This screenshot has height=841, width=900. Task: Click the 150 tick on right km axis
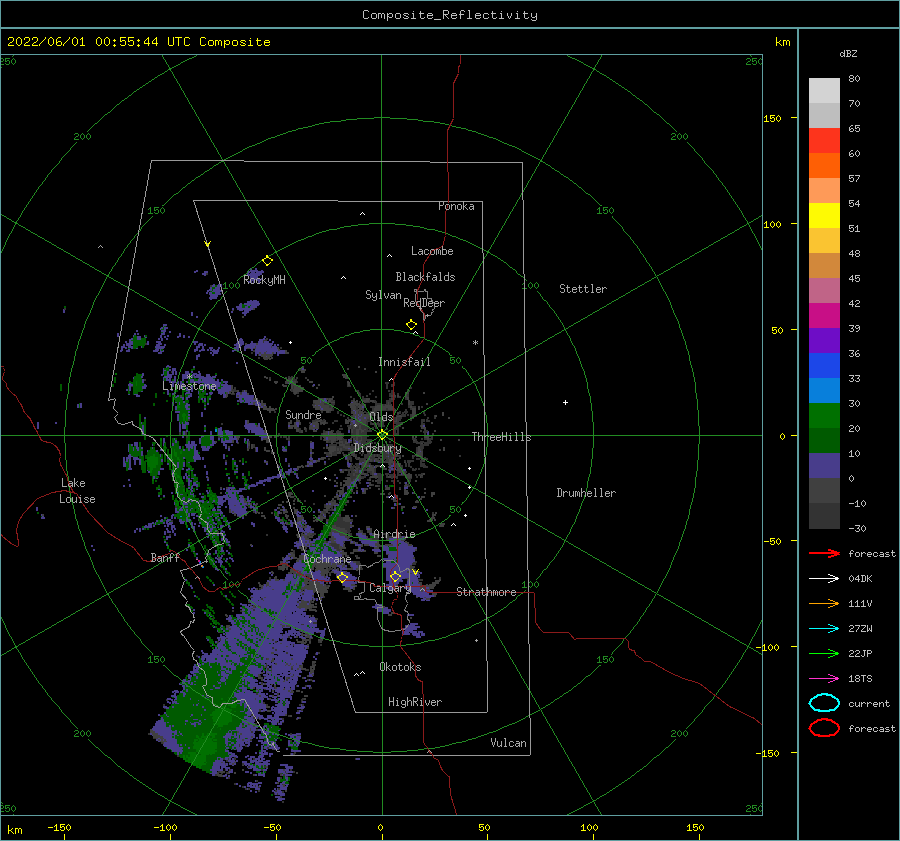(x=772, y=118)
